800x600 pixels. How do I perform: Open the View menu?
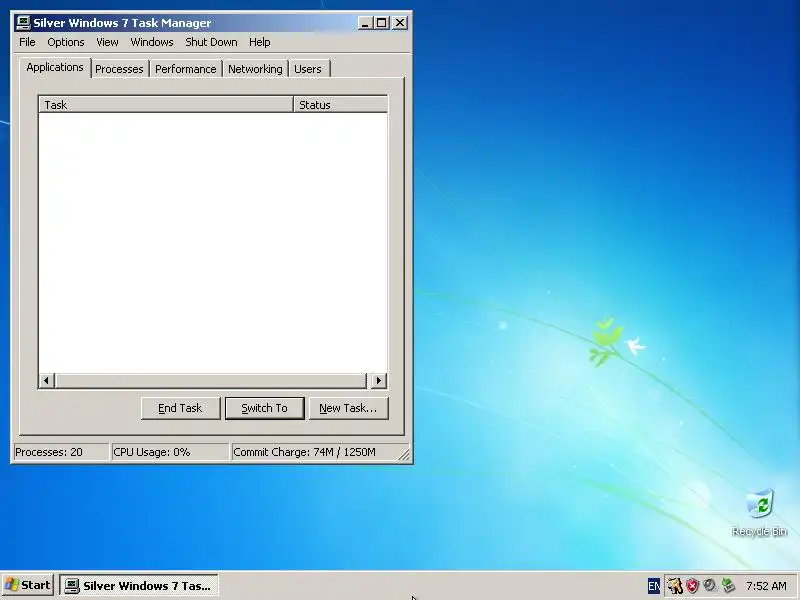[107, 42]
